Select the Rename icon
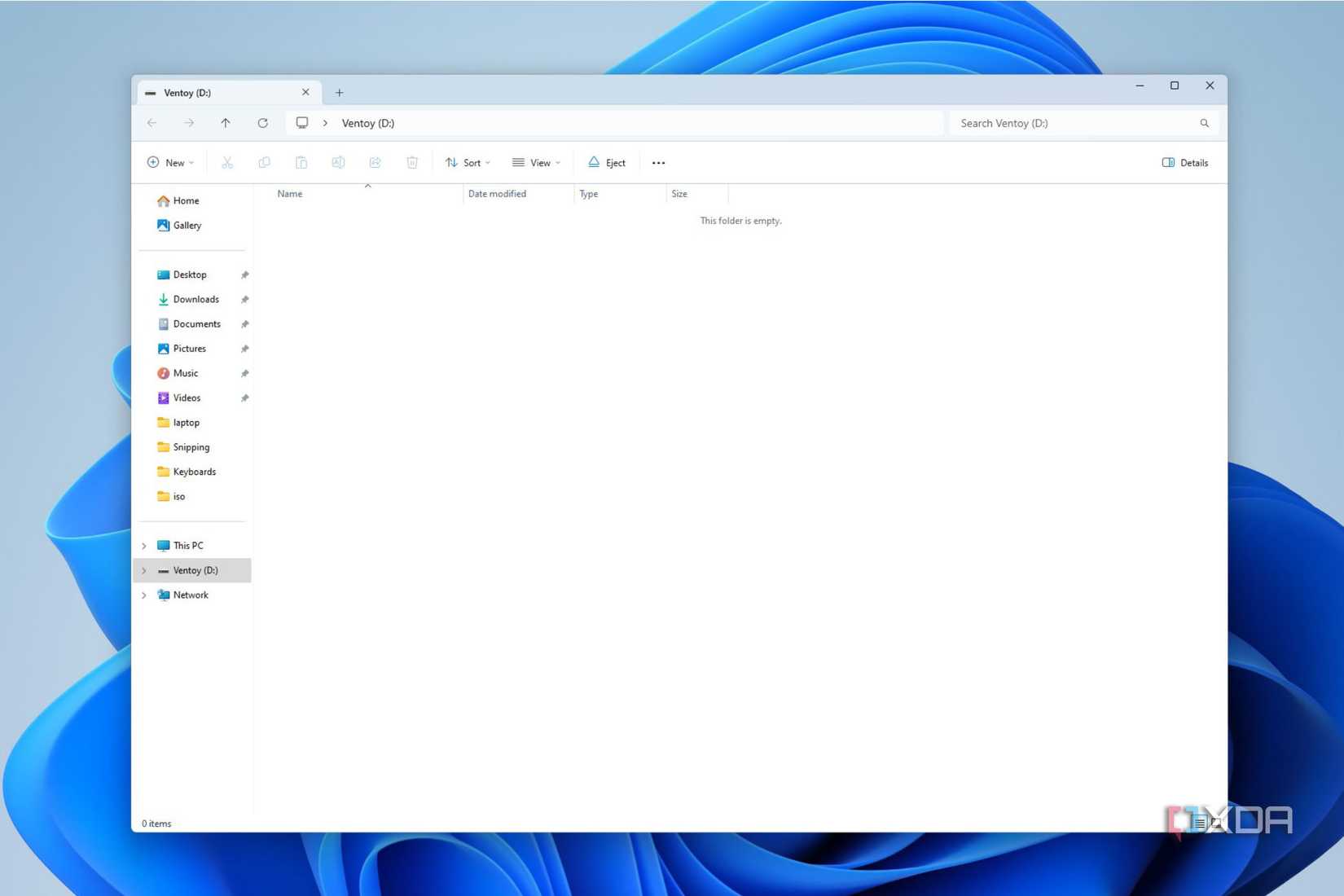Image resolution: width=1344 pixels, height=896 pixels. coord(338,162)
